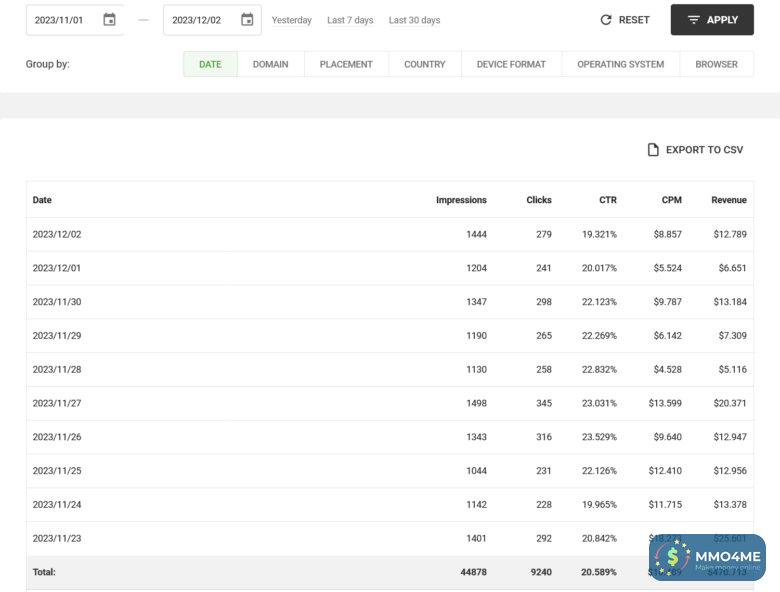The width and height of the screenshot is (780, 592).
Task: Select the 2023/12/01 date row
Action: [390, 268]
